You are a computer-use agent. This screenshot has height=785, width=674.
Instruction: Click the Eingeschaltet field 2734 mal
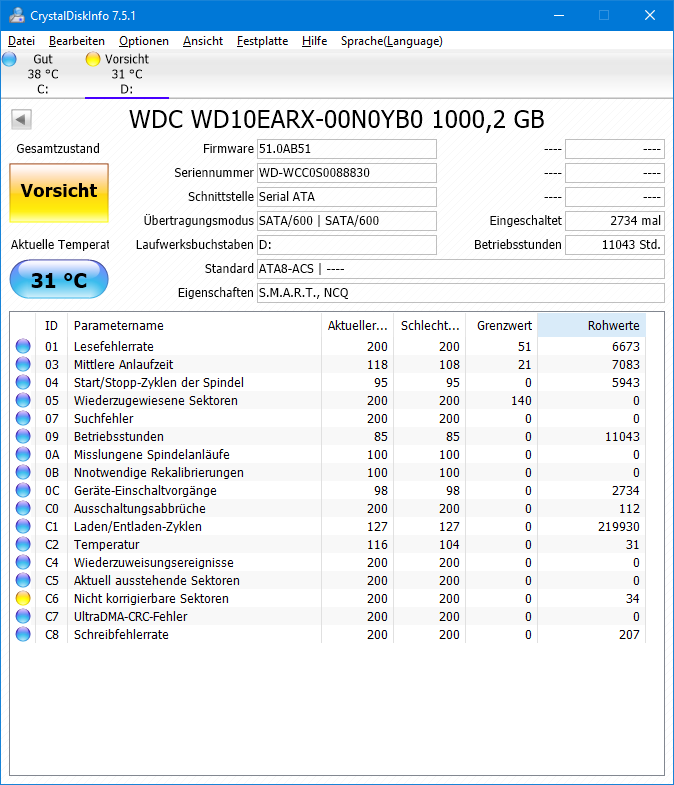[x=615, y=221]
